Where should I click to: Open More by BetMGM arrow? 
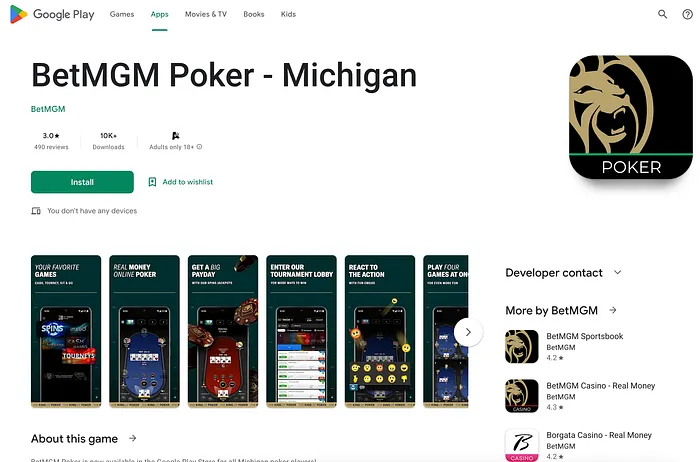tap(613, 310)
